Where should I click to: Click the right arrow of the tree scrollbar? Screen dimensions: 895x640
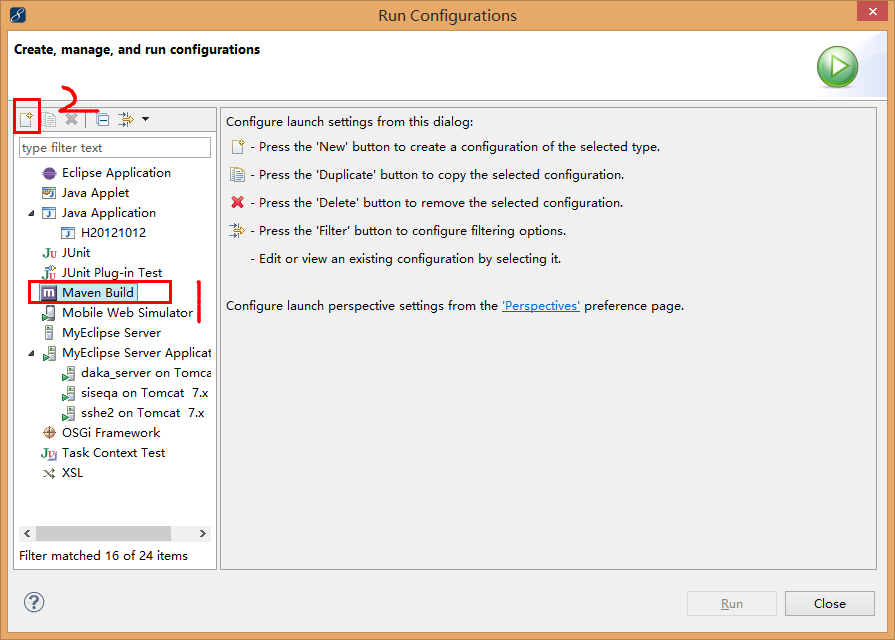coord(203,533)
